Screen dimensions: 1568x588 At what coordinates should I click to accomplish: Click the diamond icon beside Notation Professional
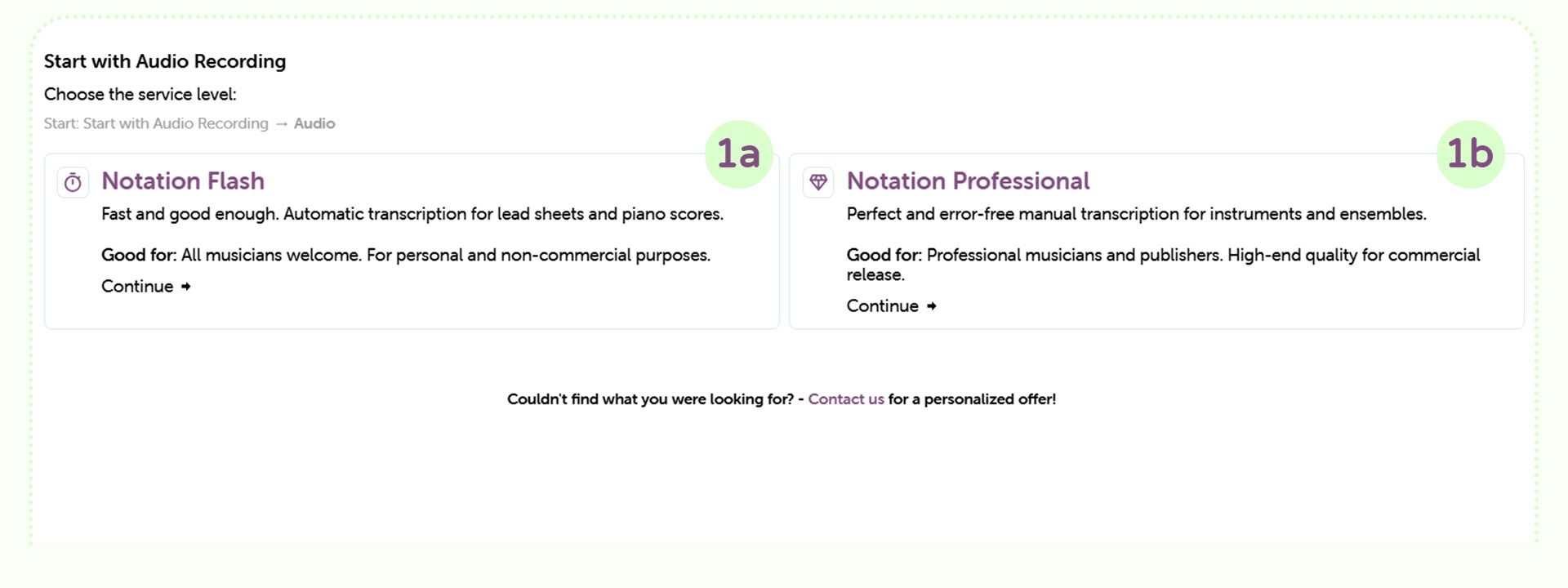tap(818, 182)
